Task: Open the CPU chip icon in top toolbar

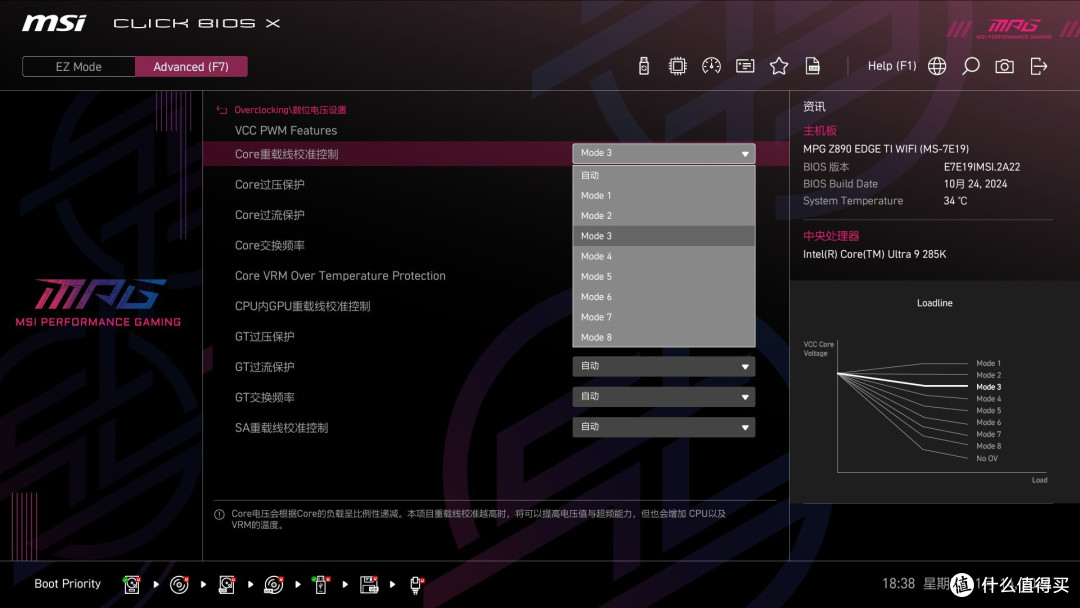Action: [678, 66]
